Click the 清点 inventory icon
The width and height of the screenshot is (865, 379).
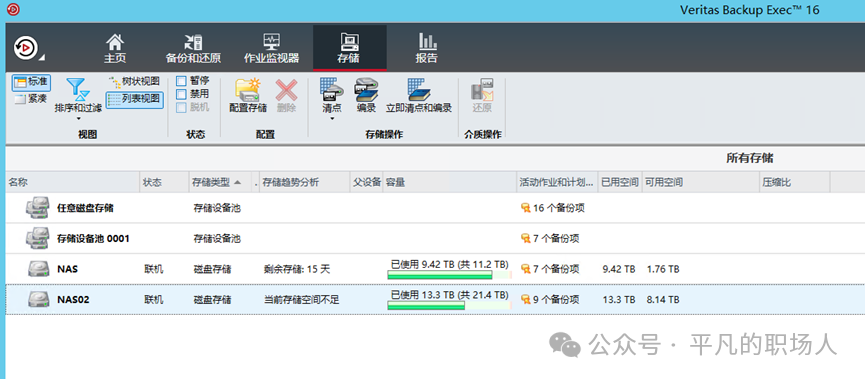332,89
